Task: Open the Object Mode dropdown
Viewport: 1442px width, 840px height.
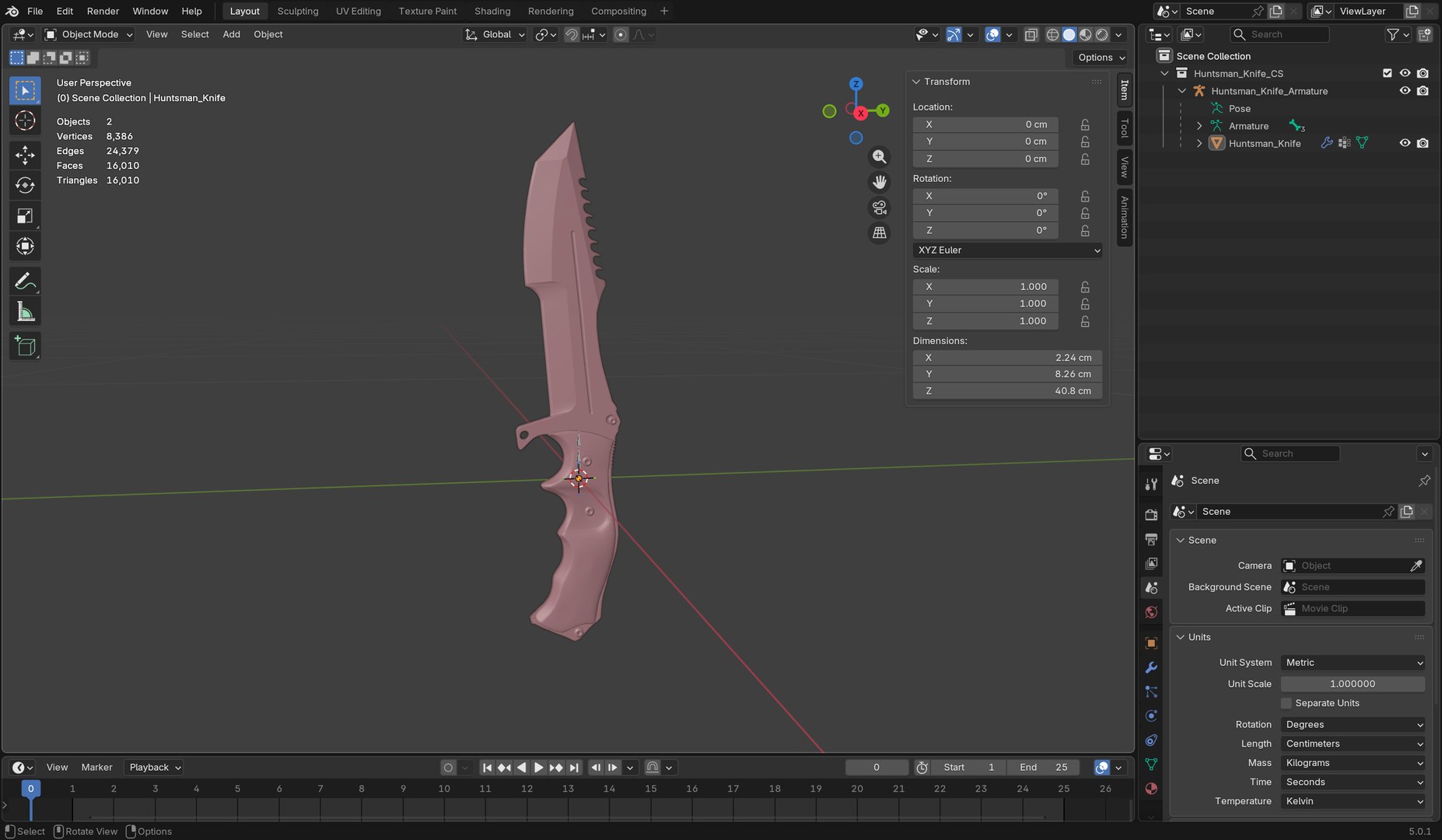Action: [89, 34]
